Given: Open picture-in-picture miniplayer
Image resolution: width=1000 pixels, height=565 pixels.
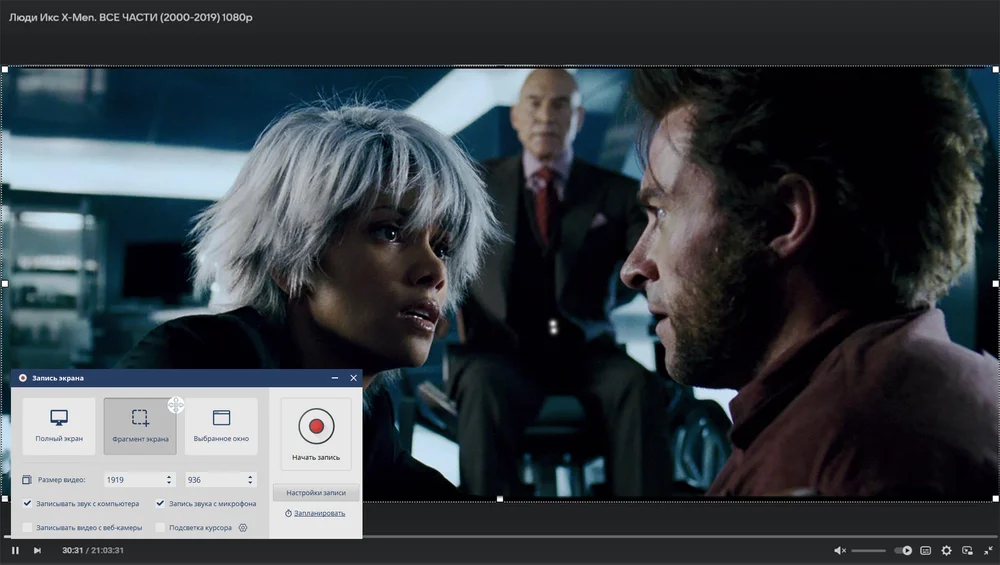Looking at the screenshot, I should pyautogui.click(x=967, y=551).
